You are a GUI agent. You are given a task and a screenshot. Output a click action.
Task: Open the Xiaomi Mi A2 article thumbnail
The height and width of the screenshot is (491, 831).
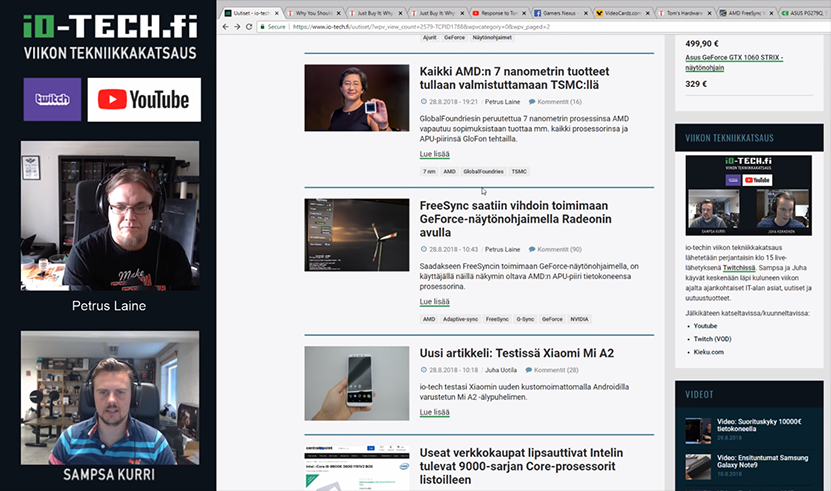(356, 383)
